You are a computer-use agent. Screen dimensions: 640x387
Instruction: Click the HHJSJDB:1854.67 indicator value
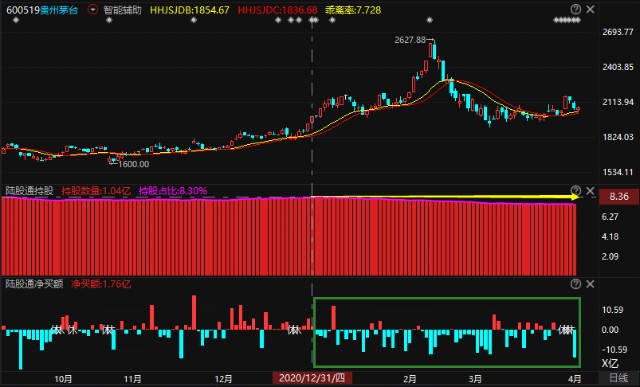(x=190, y=10)
